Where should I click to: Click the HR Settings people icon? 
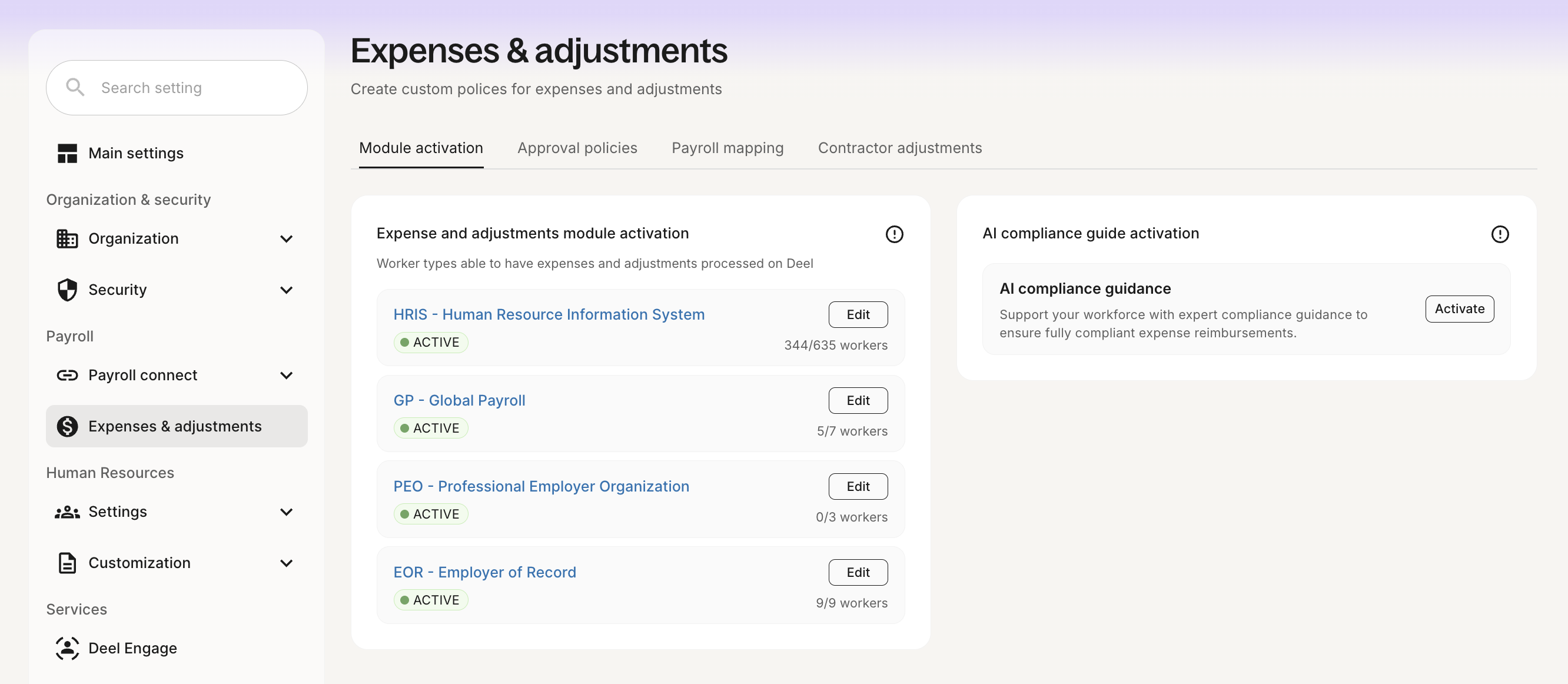coord(67,512)
